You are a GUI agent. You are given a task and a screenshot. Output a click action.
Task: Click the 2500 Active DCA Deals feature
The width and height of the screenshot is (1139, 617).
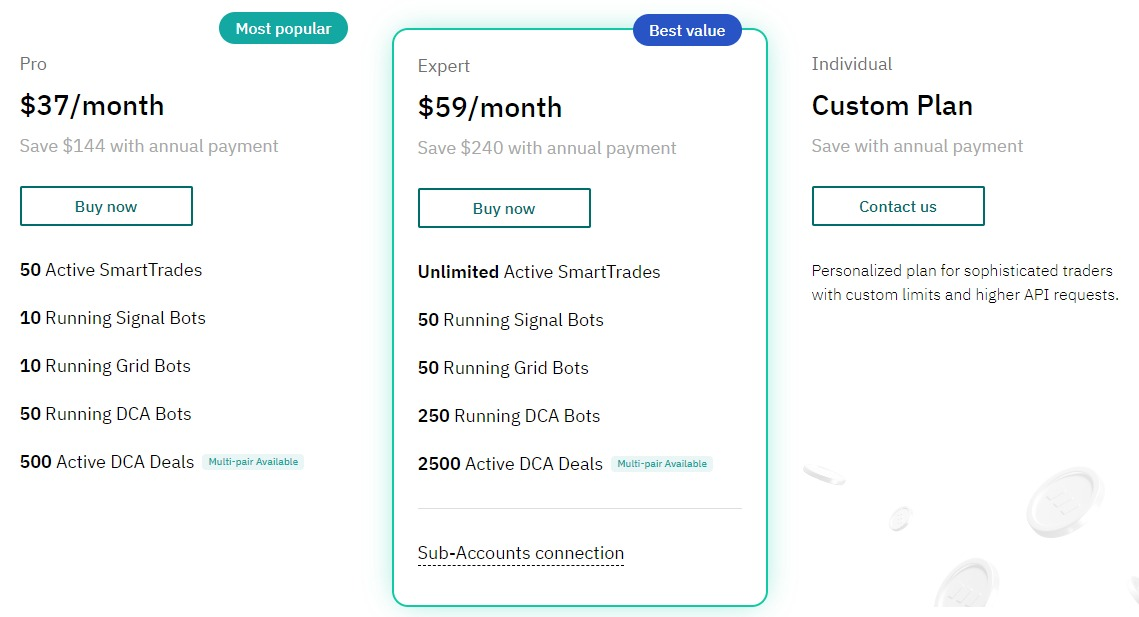pos(510,464)
